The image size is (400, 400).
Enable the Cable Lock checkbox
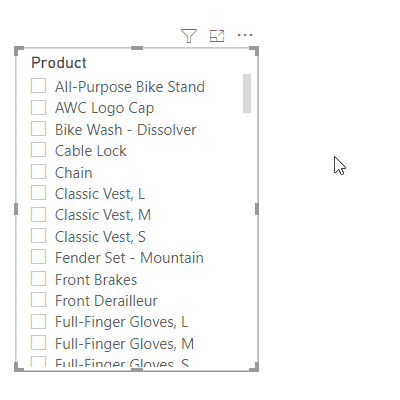(38, 150)
